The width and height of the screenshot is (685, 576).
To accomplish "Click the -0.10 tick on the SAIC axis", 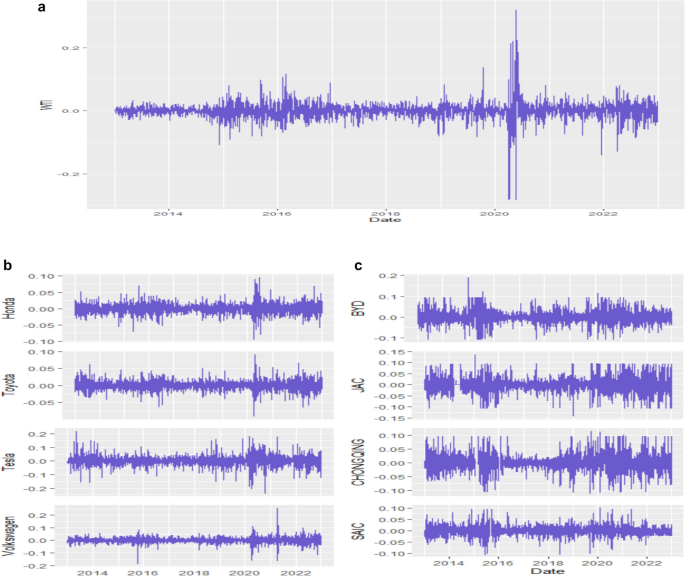I will (392, 554).
